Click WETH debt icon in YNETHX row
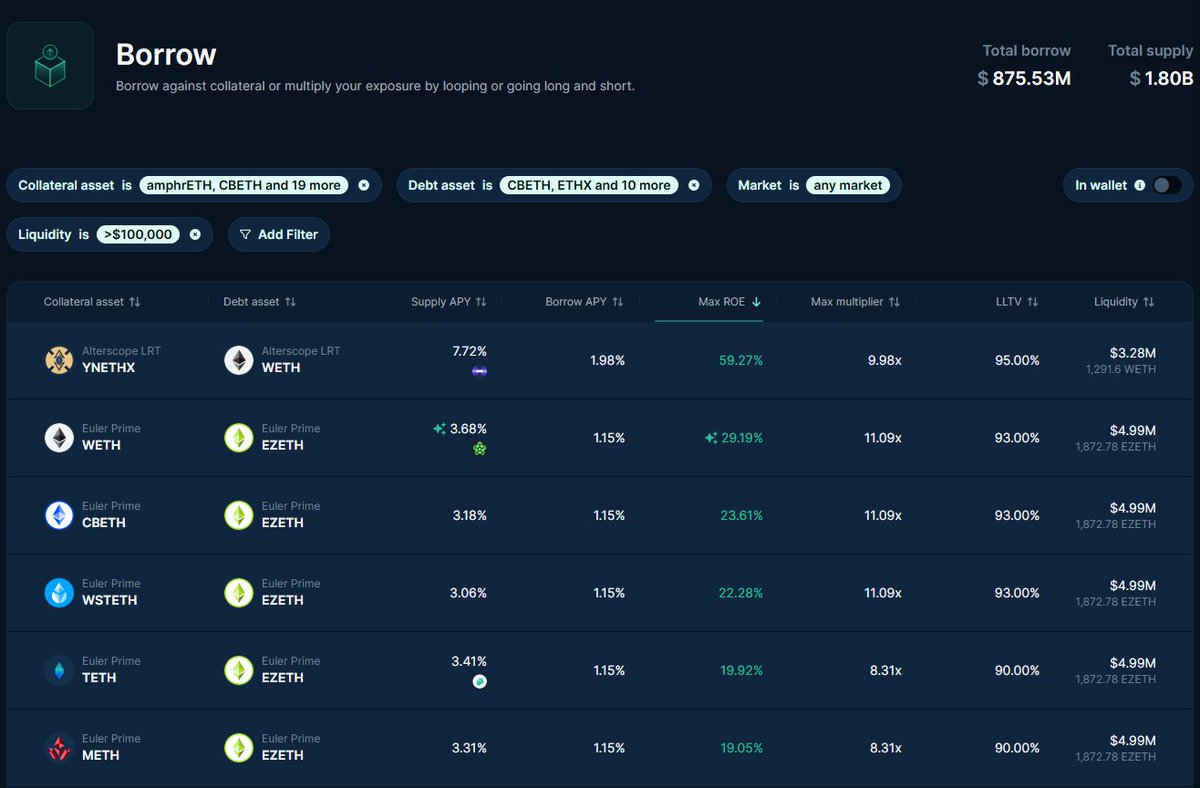Screen dimensions: 1200x788 (239, 360)
